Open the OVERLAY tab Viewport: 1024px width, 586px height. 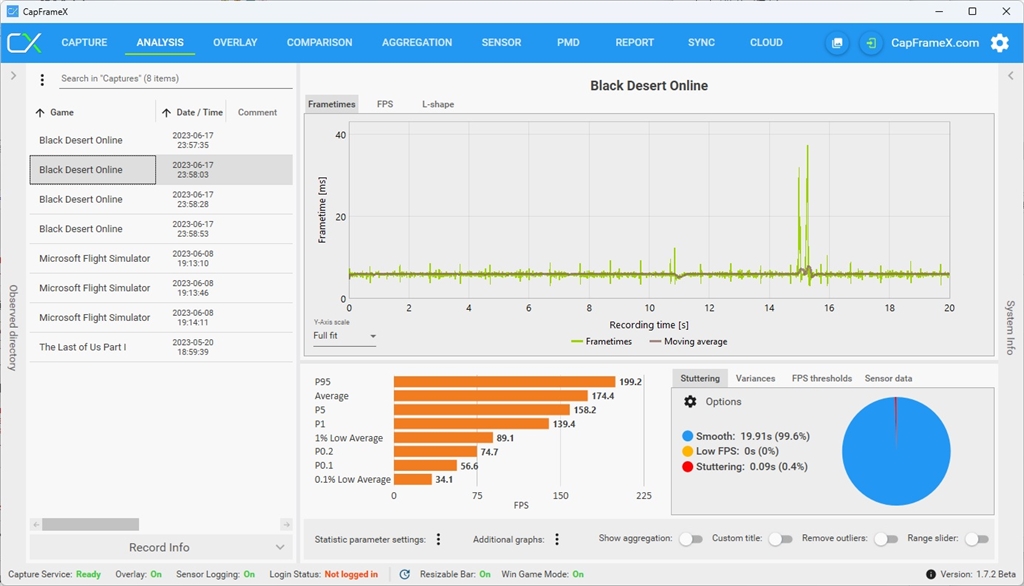pos(235,42)
